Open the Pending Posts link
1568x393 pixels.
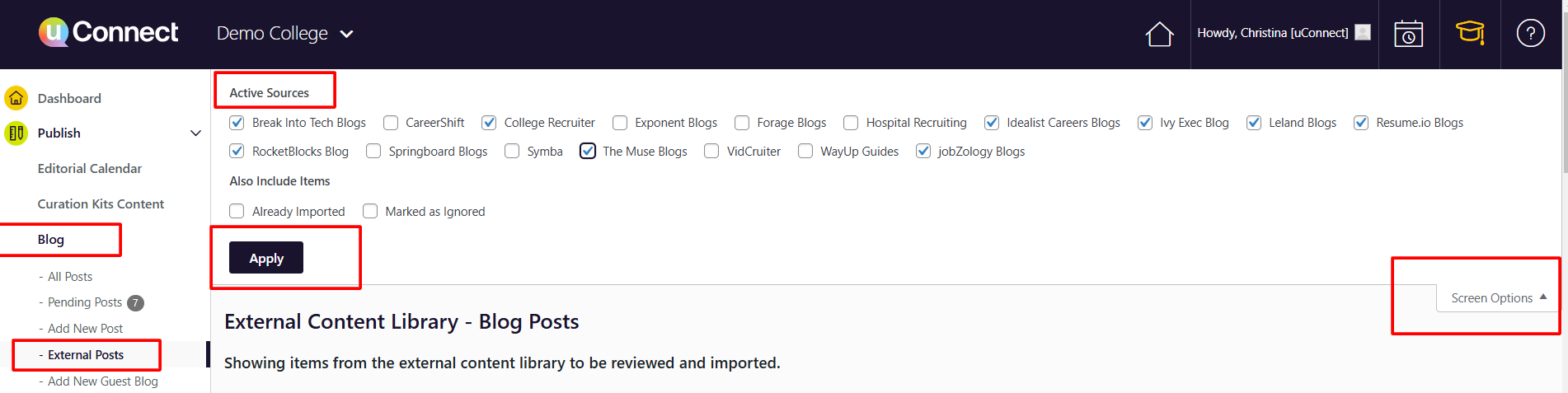click(85, 302)
